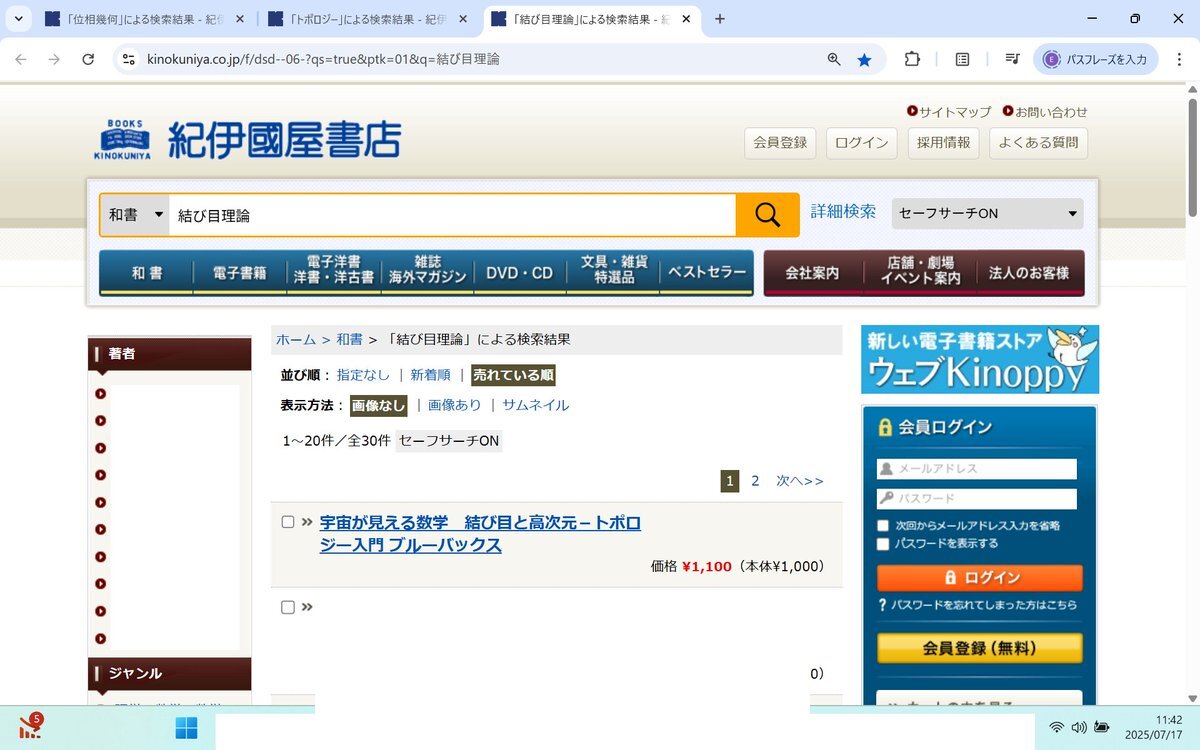This screenshot has height=750, width=1200.
Task: Go to results page 2
Action: coord(755,481)
